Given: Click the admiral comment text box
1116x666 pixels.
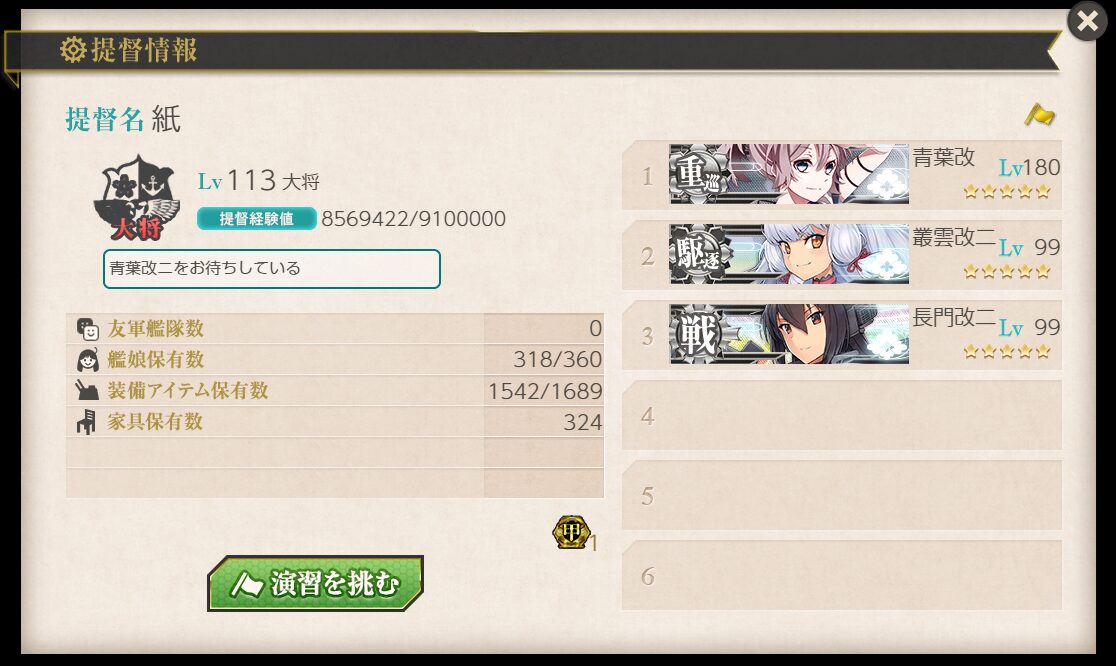Looking at the screenshot, I should point(272,269).
